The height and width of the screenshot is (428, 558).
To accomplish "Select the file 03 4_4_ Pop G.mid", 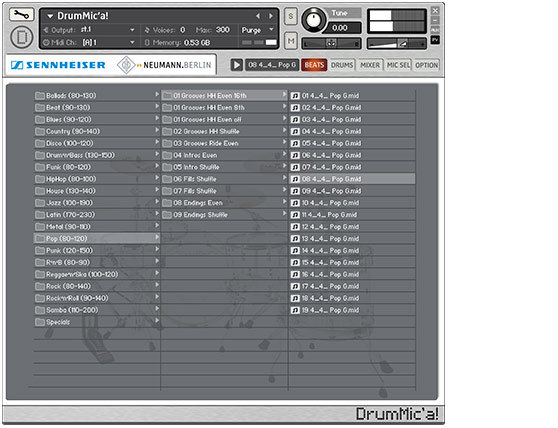I will tap(352, 120).
